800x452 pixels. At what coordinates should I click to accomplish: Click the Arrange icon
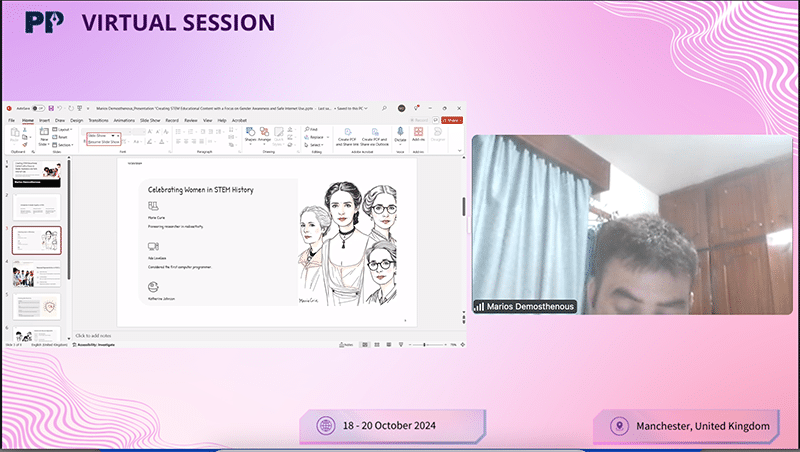[x=266, y=134]
